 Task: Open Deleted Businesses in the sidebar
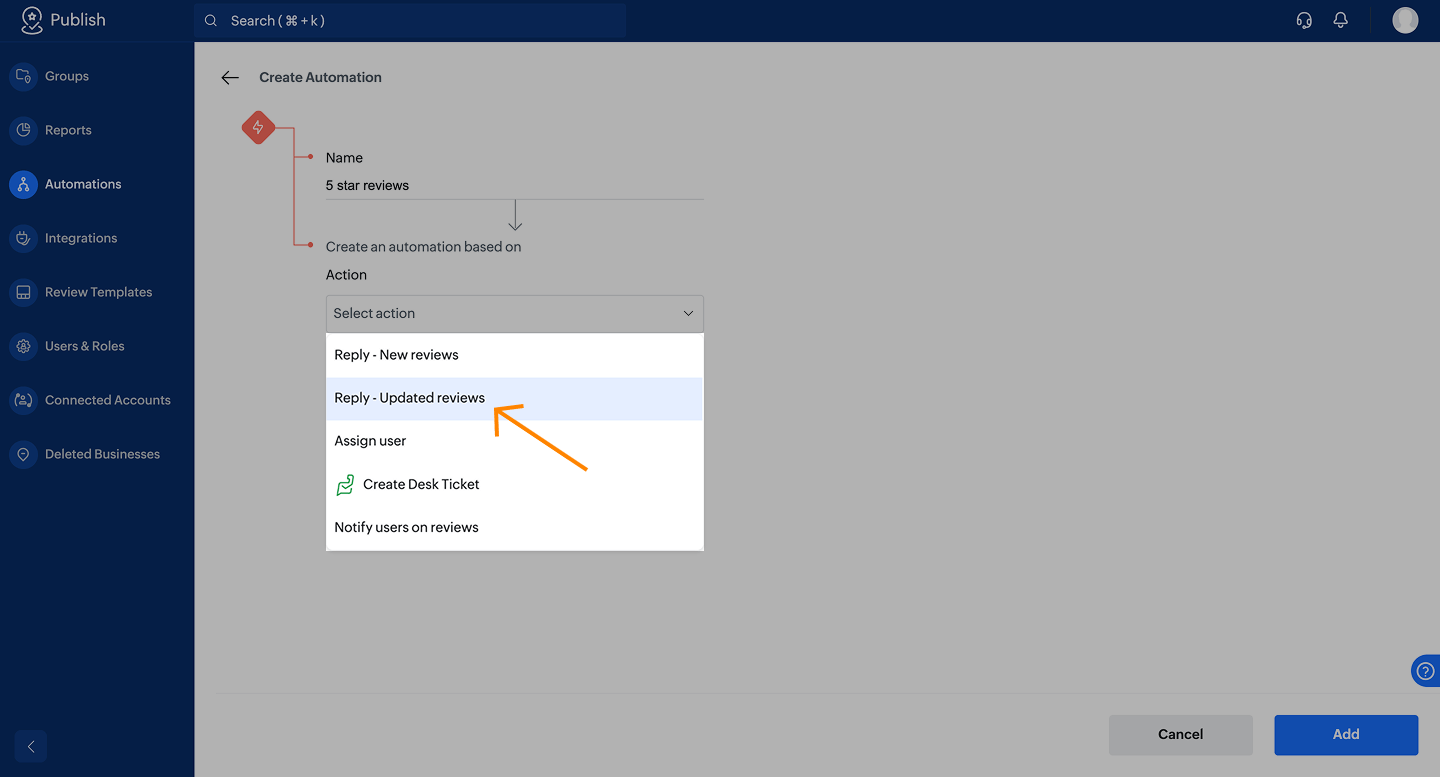[97, 454]
